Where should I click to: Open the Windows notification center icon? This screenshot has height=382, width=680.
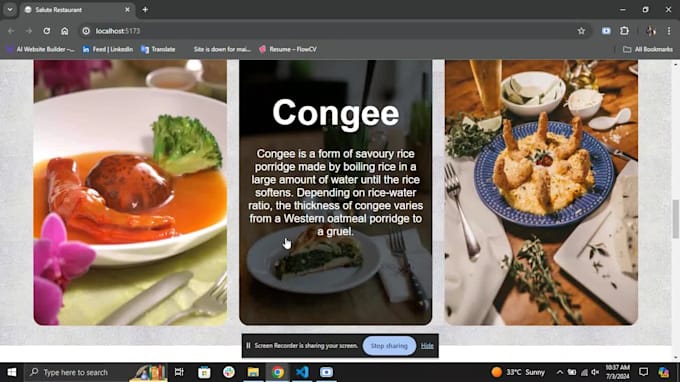pyautogui.click(x=644, y=372)
